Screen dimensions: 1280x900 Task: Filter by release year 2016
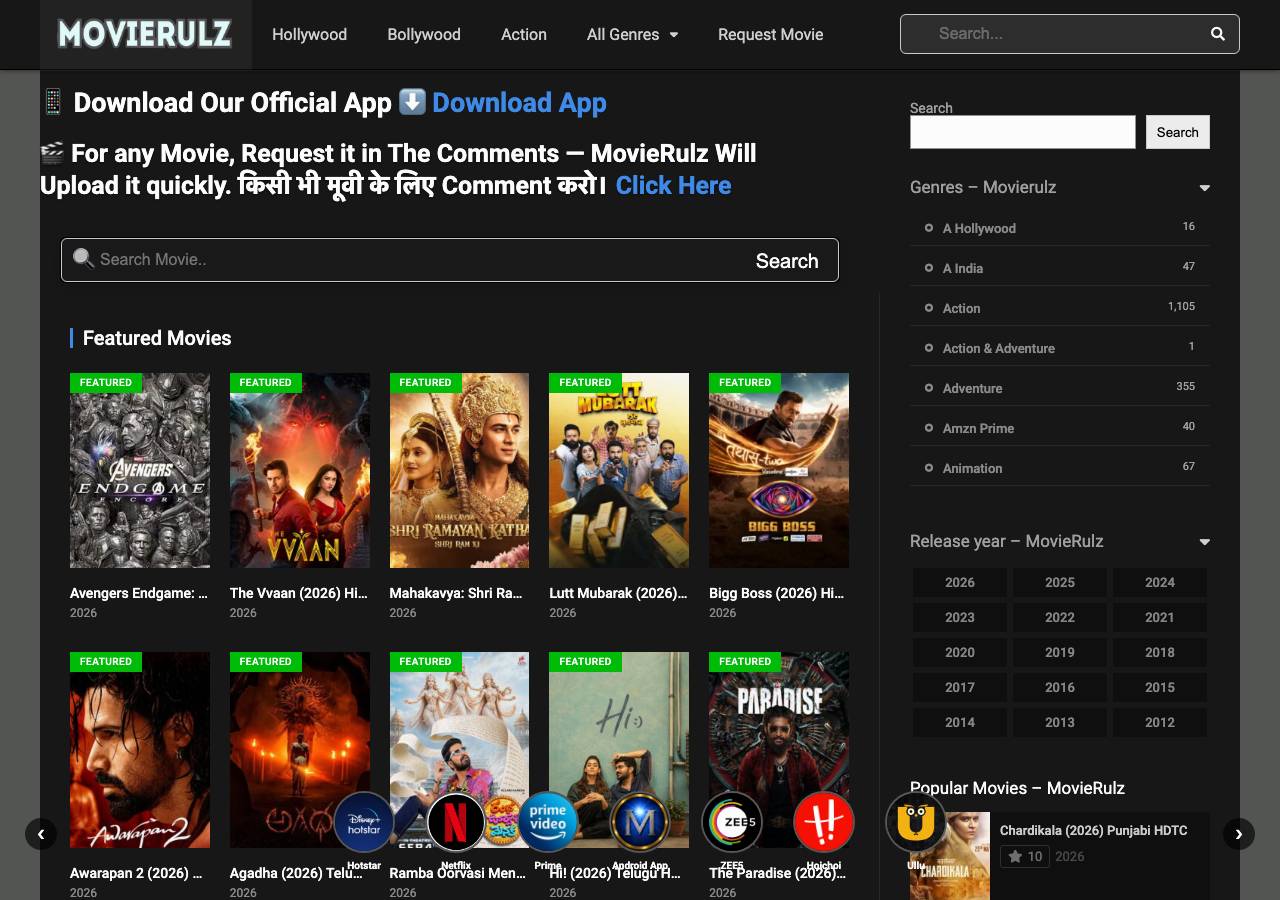pyautogui.click(x=1060, y=687)
